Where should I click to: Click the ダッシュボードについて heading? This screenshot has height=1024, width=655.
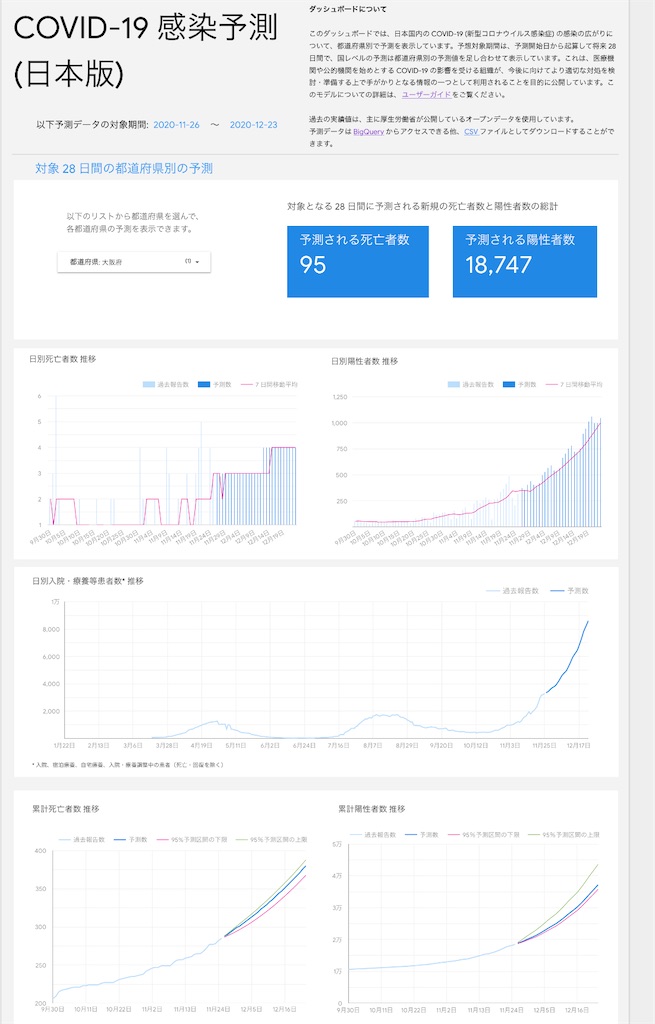coord(347,9)
